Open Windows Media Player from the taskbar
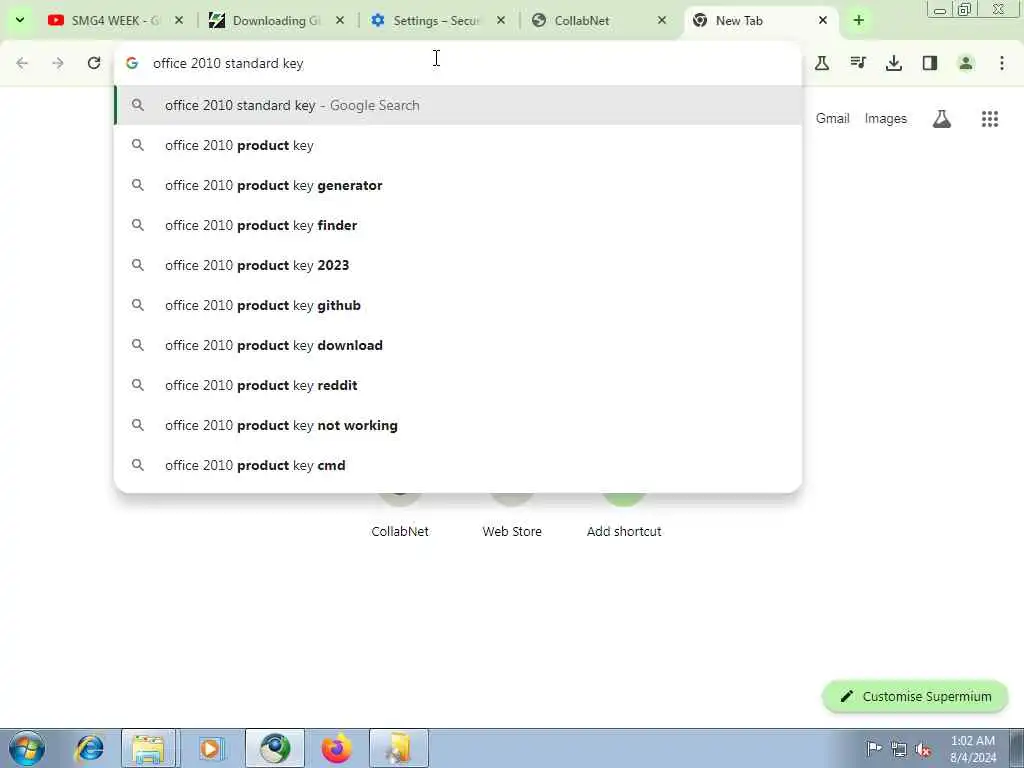Screen dimensions: 1024x768 211,748
